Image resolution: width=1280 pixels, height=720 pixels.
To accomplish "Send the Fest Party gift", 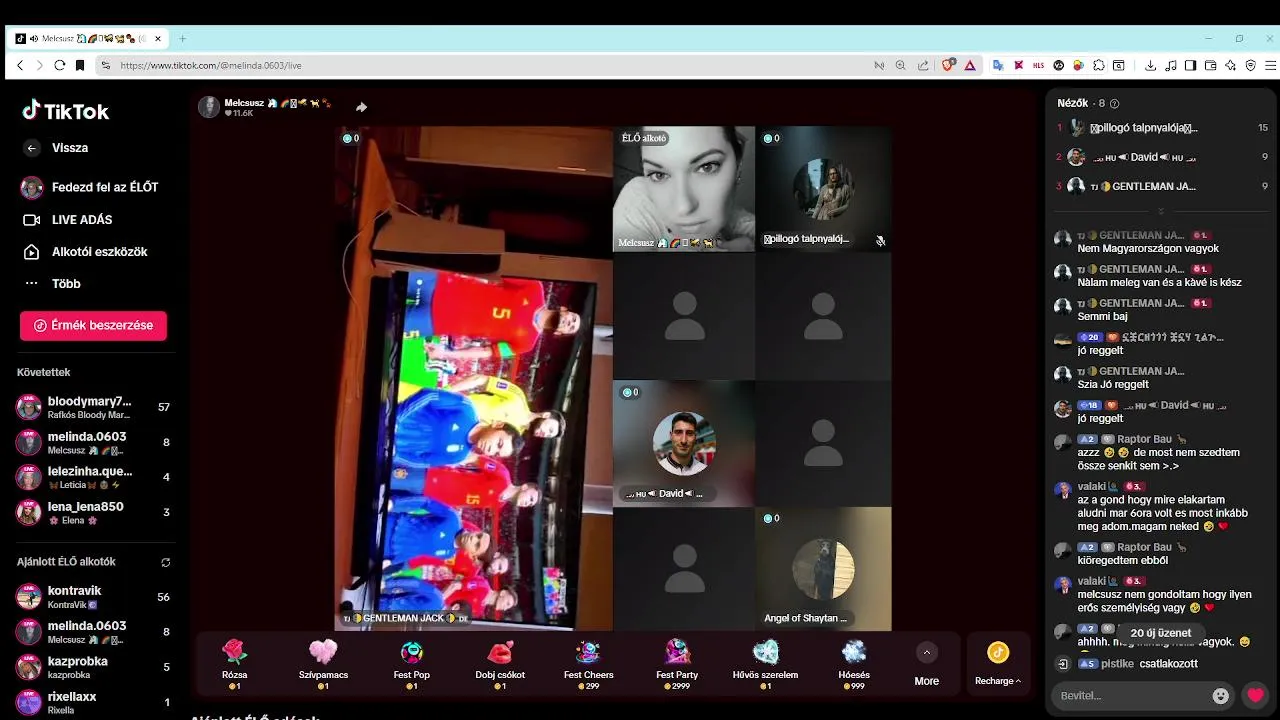I will pos(677,664).
